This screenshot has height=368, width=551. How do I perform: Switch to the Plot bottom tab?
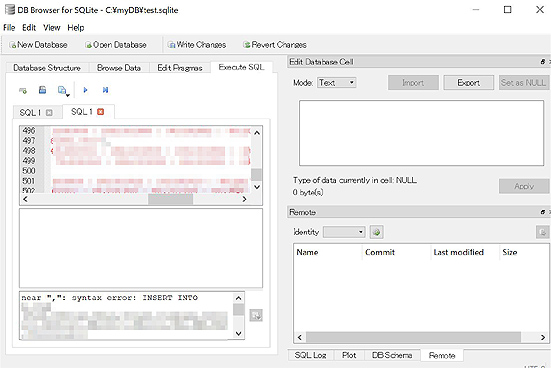tap(349, 355)
